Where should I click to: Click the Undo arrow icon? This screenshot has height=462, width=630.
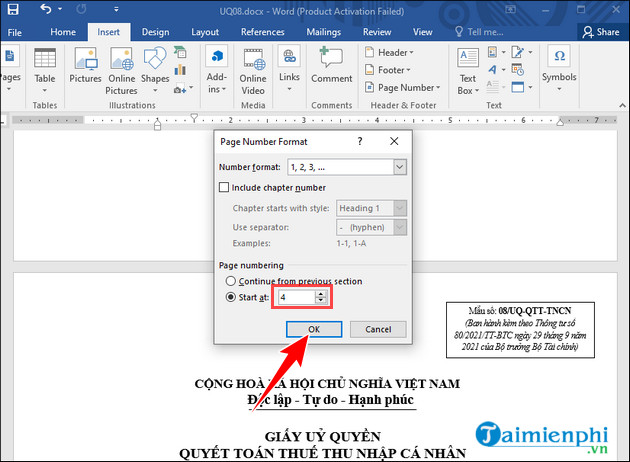point(46,9)
